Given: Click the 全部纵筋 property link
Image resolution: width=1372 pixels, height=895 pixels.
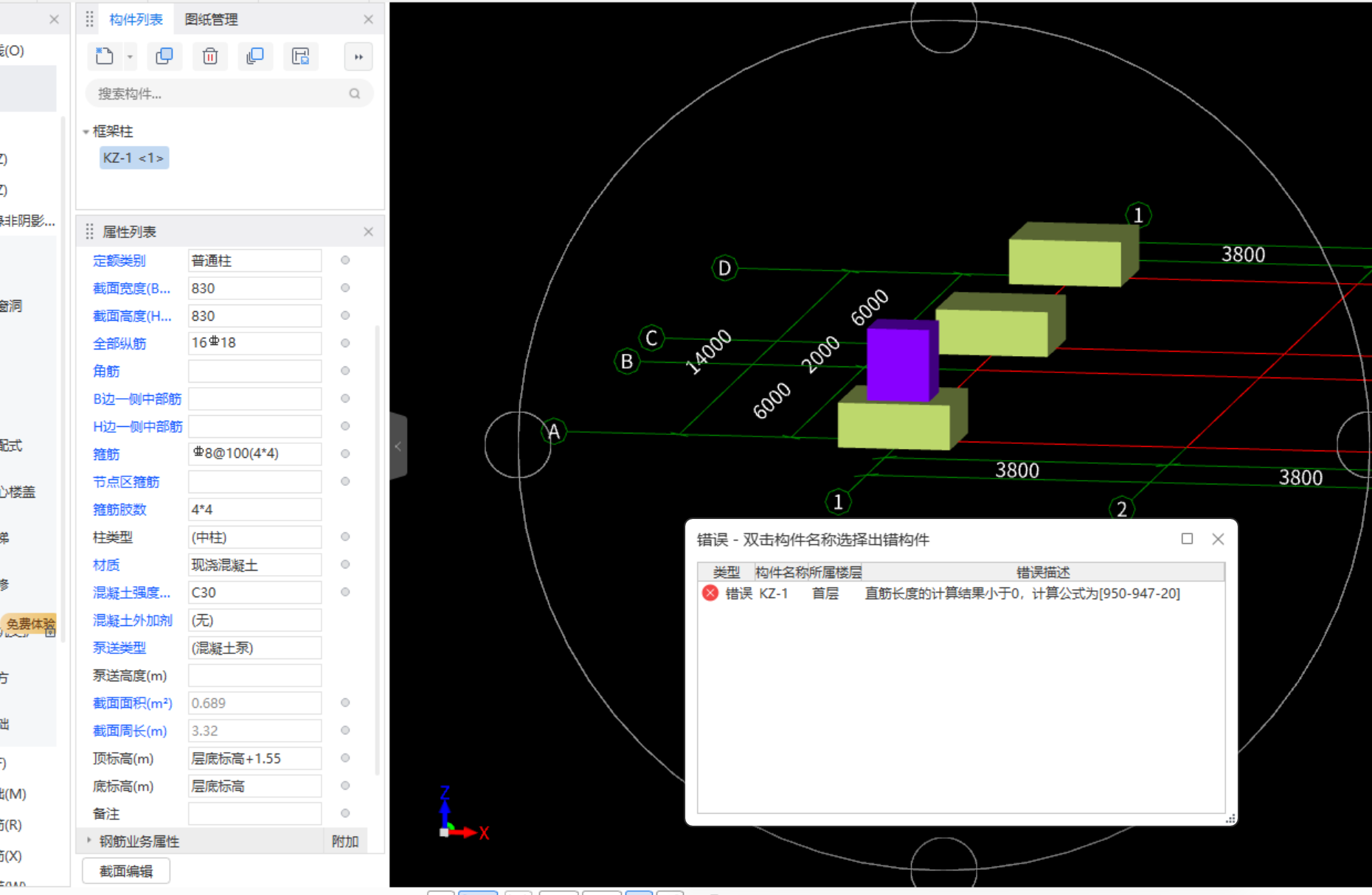Looking at the screenshot, I should click(x=119, y=344).
